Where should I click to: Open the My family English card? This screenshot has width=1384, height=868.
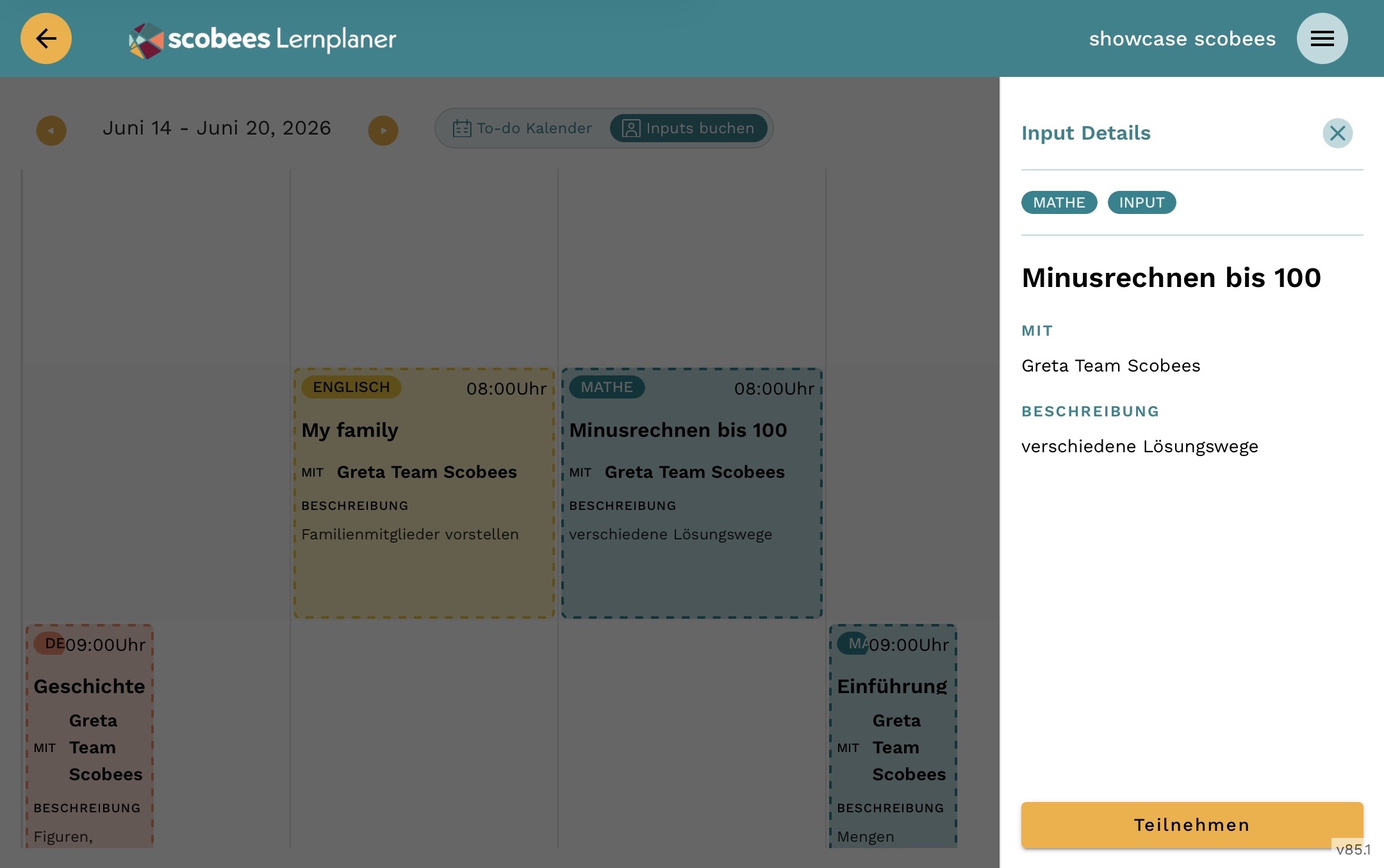click(x=424, y=493)
